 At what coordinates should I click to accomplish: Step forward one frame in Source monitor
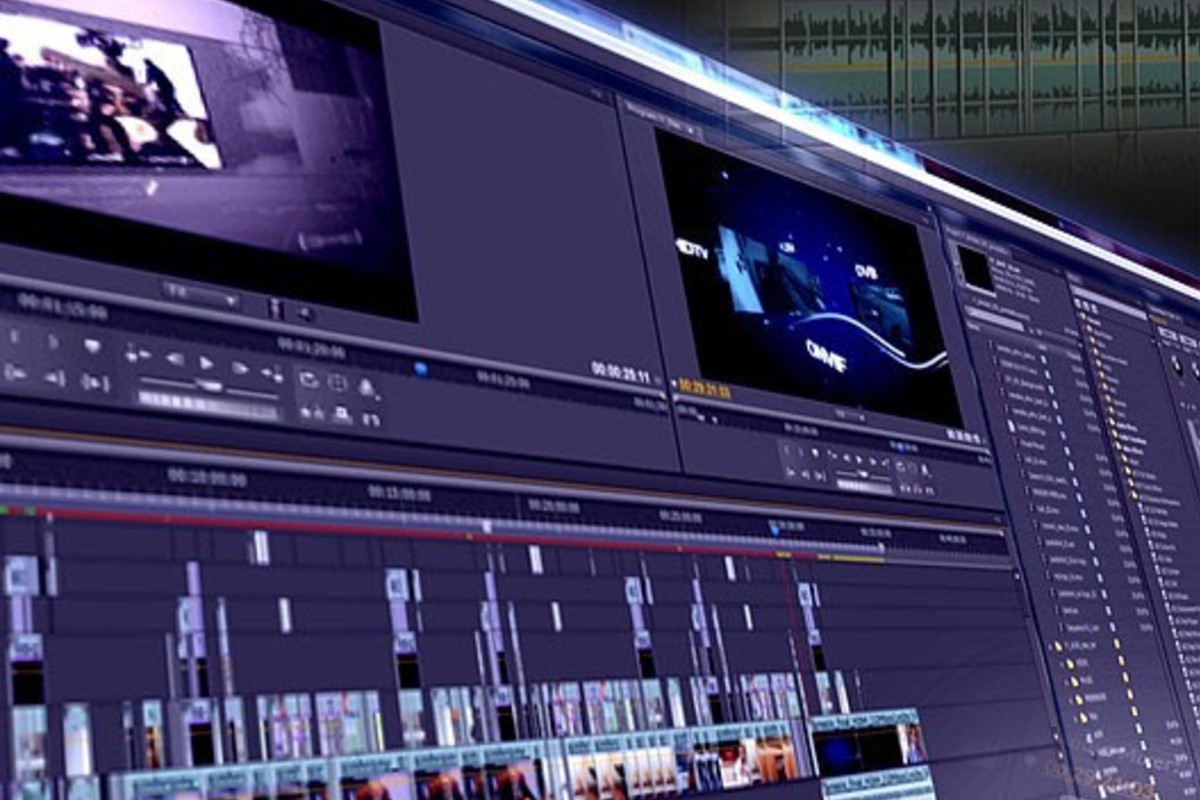(x=239, y=367)
